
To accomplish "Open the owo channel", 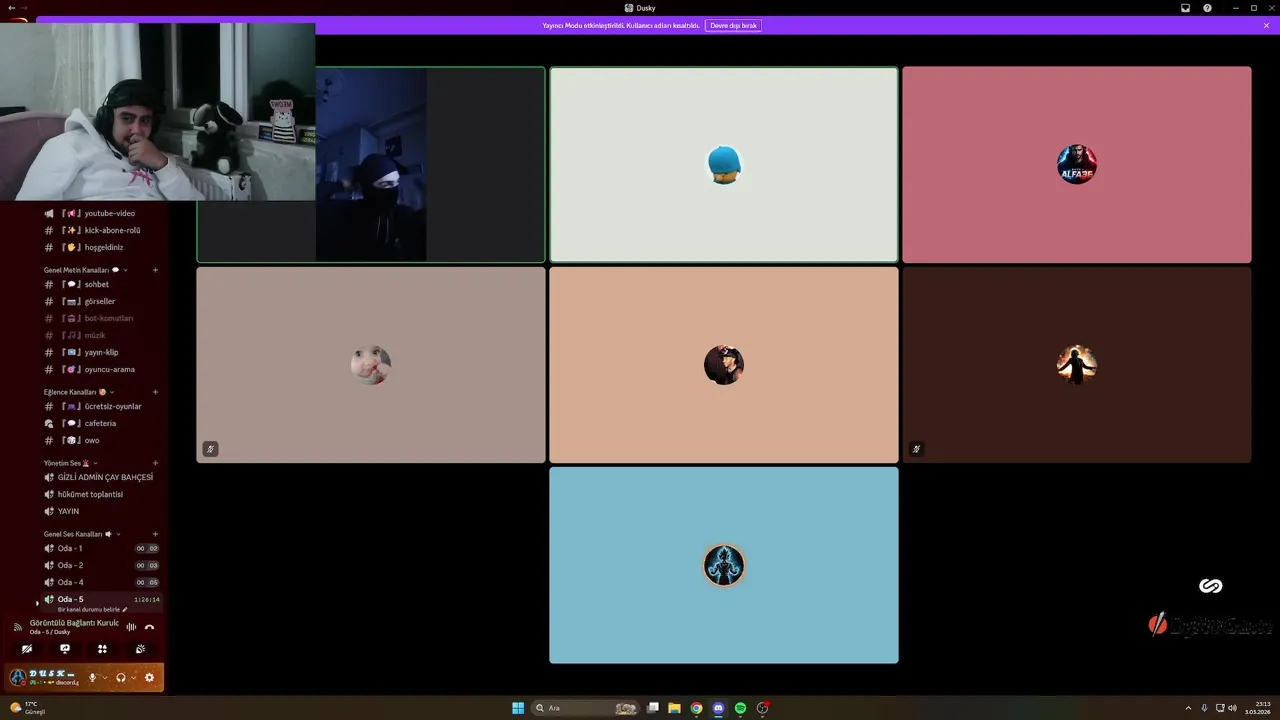I will click(100, 440).
